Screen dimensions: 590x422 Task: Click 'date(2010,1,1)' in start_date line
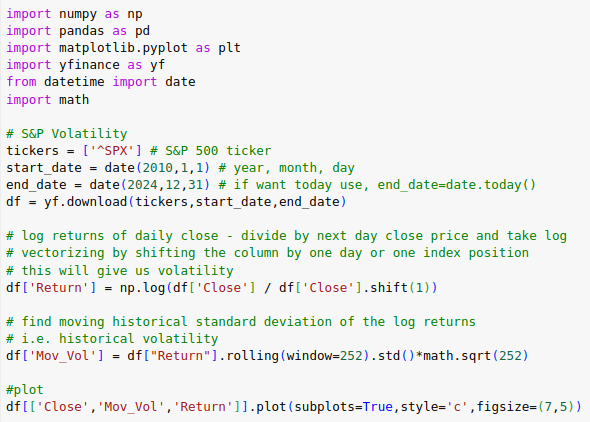click(x=157, y=168)
